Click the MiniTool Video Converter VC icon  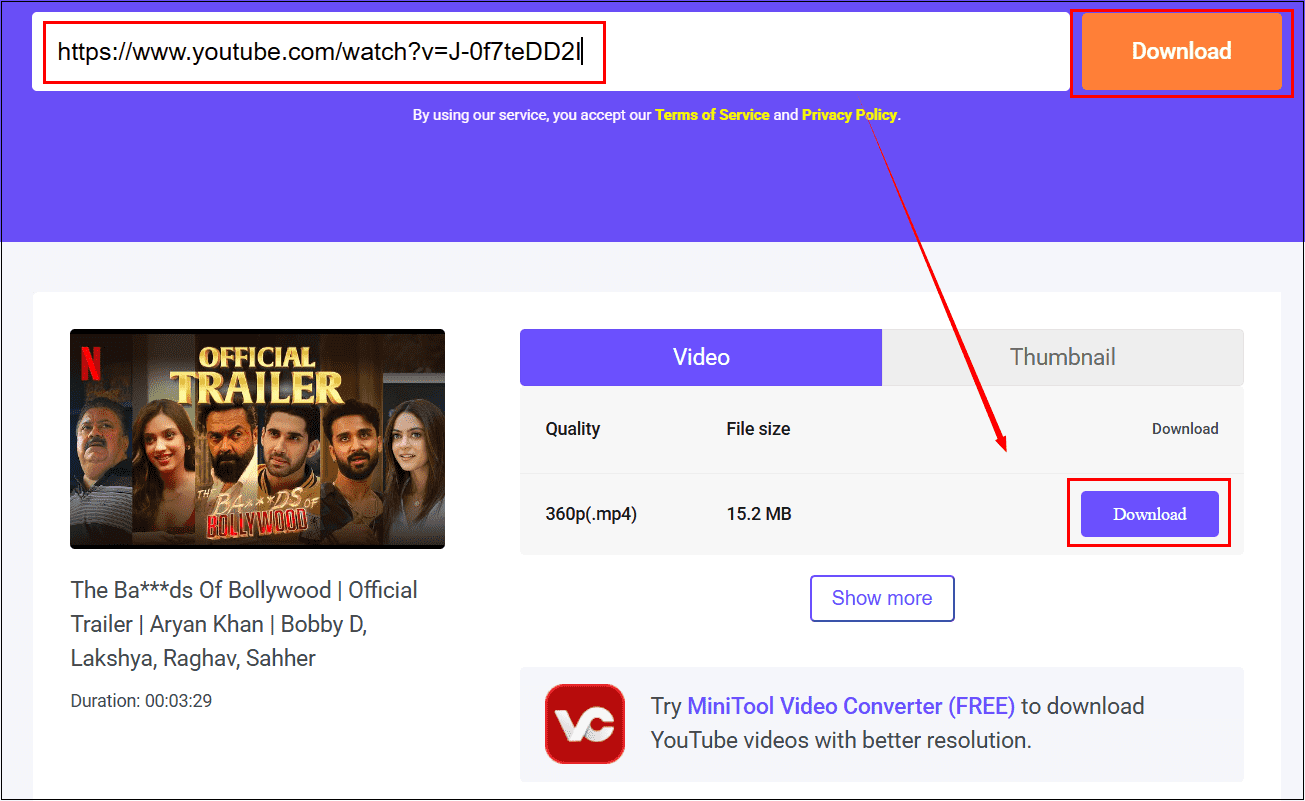tap(585, 724)
